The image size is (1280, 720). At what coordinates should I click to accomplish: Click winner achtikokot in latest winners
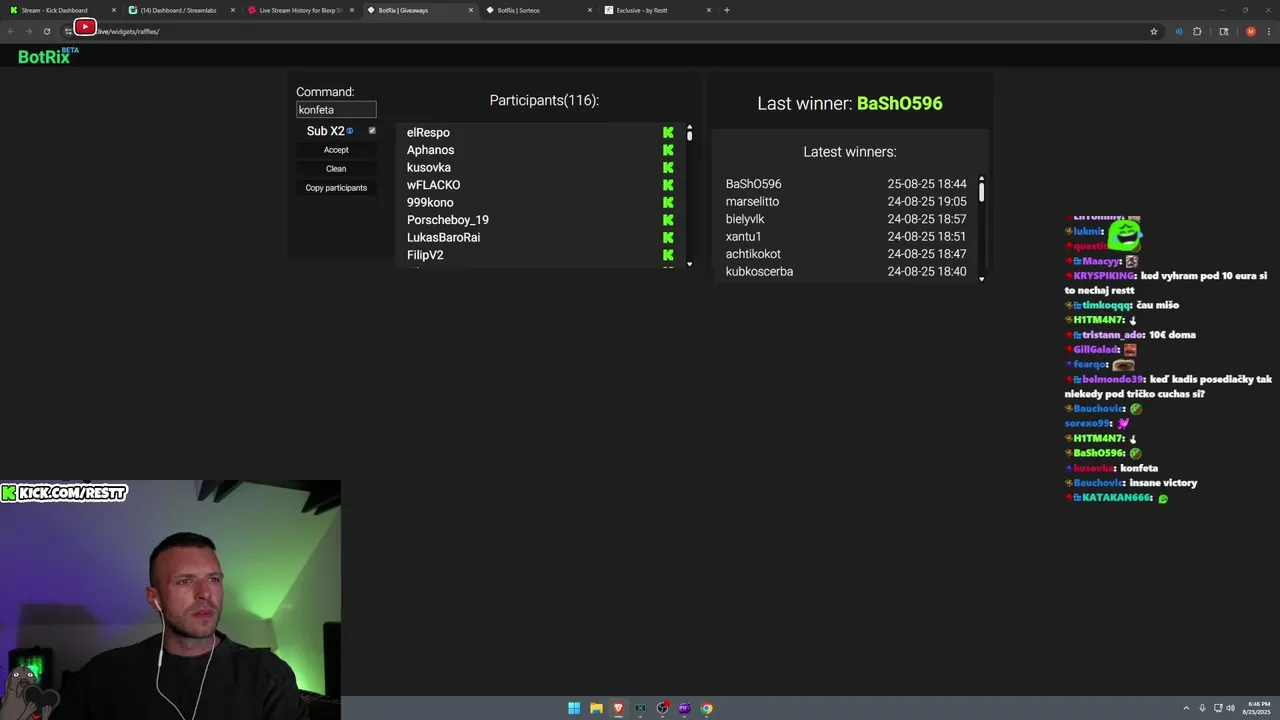click(753, 254)
